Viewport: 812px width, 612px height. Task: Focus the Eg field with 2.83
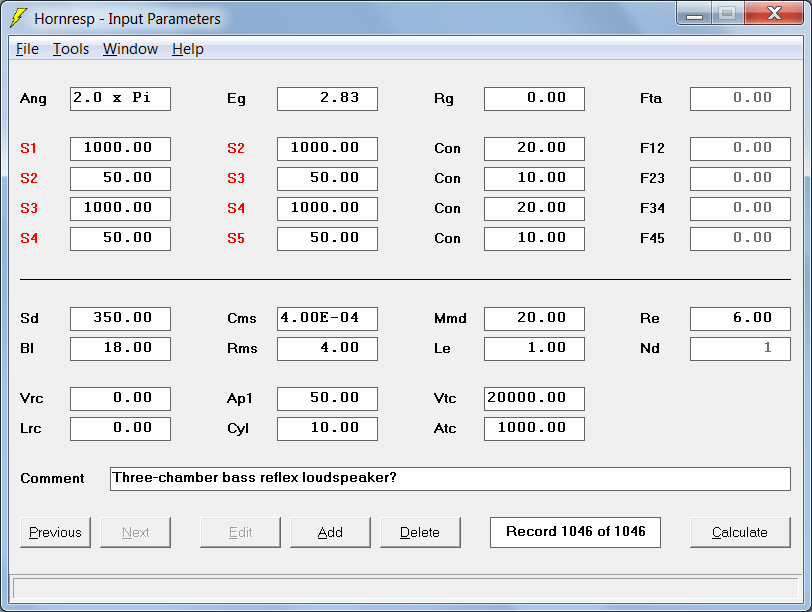pyautogui.click(x=327, y=99)
